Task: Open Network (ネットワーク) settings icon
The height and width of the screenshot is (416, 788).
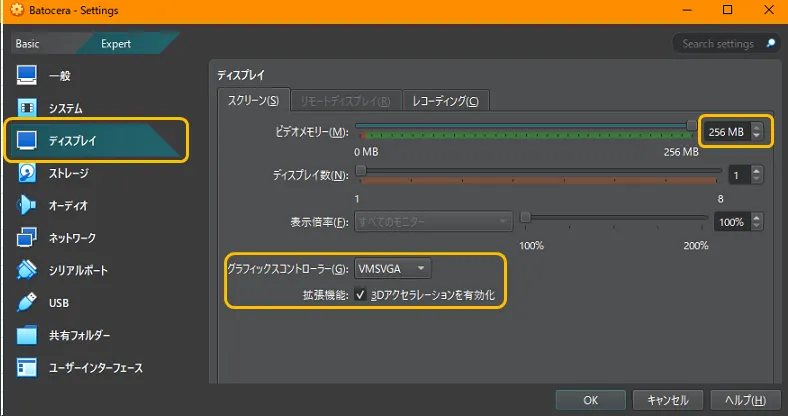Action: click(27, 238)
